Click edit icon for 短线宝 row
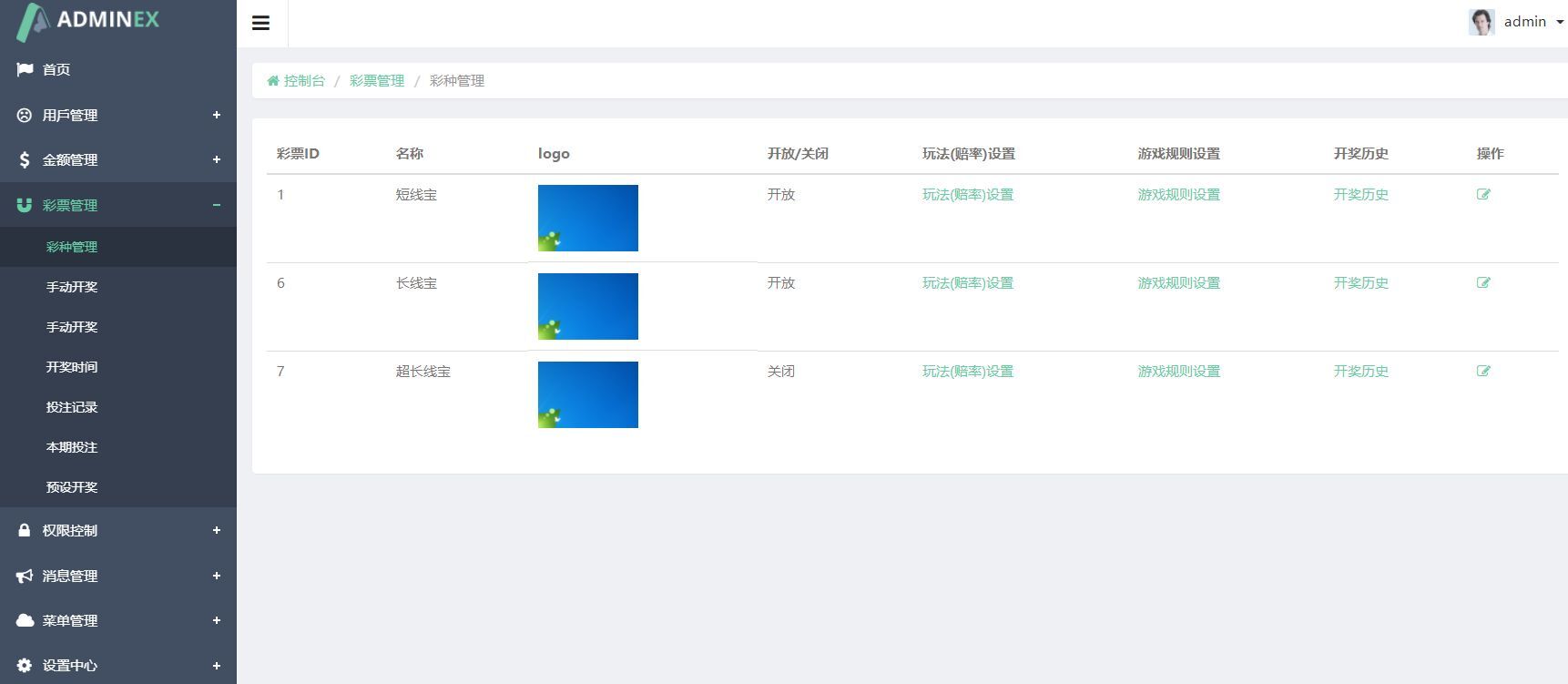The height and width of the screenshot is (684, 1568). click(1483, 194)
